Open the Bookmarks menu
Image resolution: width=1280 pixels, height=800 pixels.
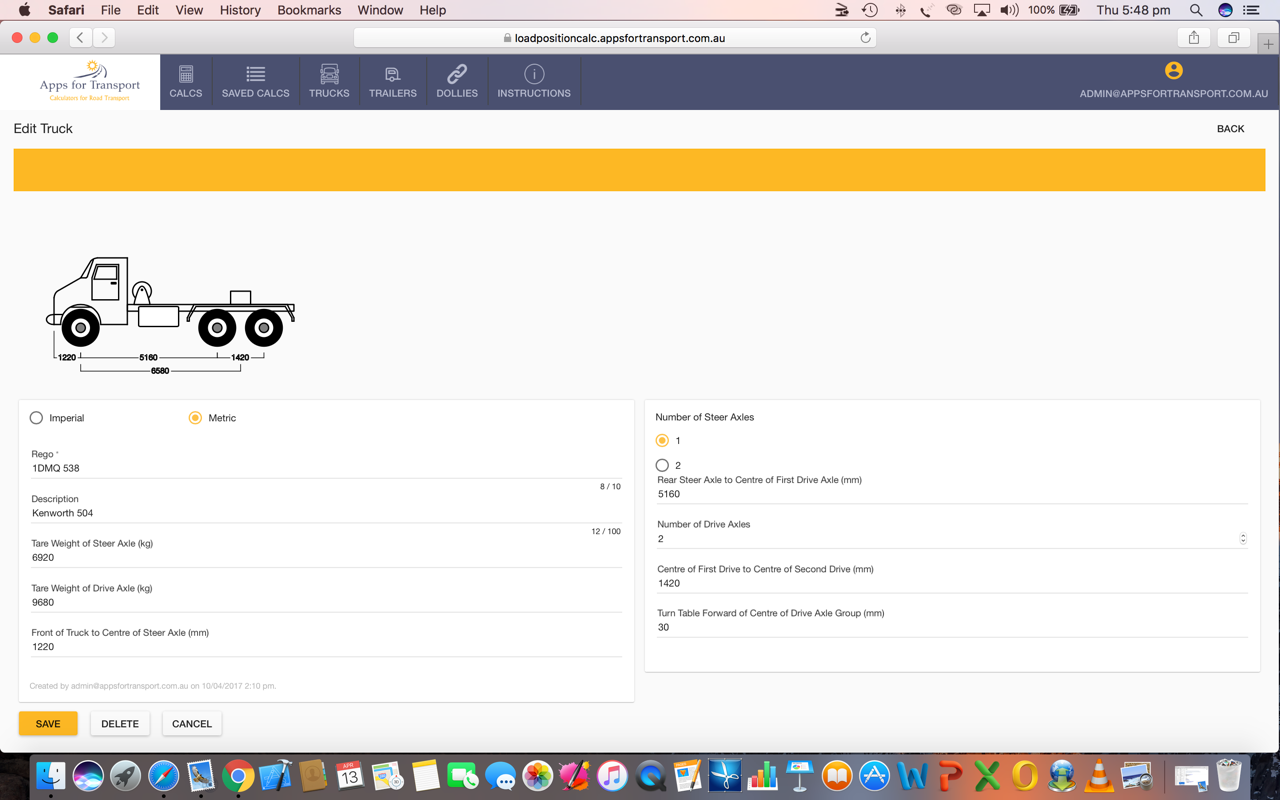(309, 10)
